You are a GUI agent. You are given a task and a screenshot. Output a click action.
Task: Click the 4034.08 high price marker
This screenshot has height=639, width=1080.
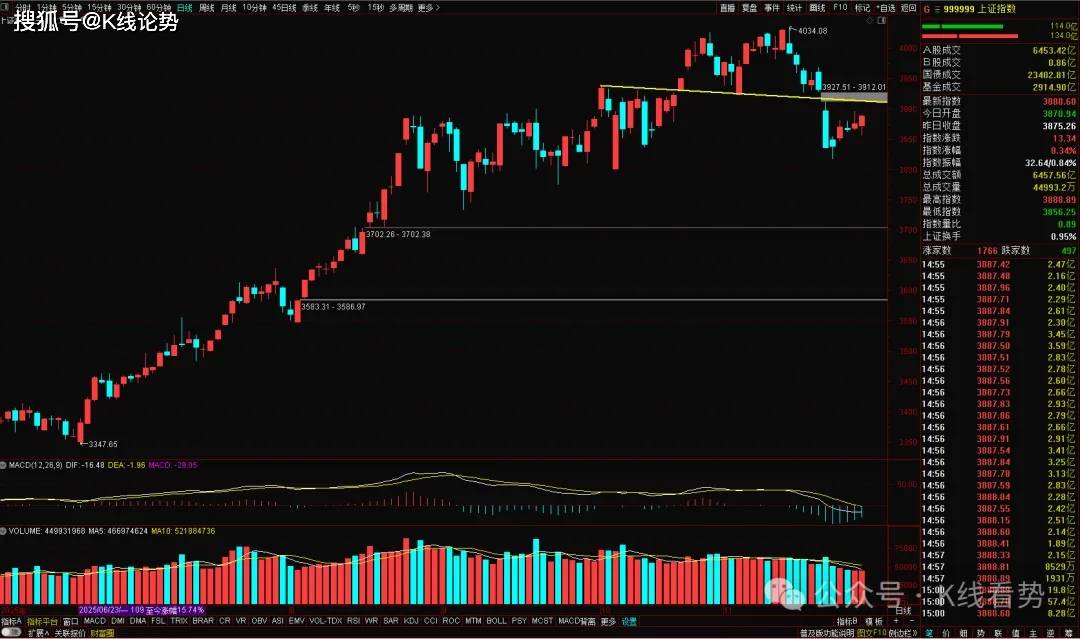coord(812,31)
